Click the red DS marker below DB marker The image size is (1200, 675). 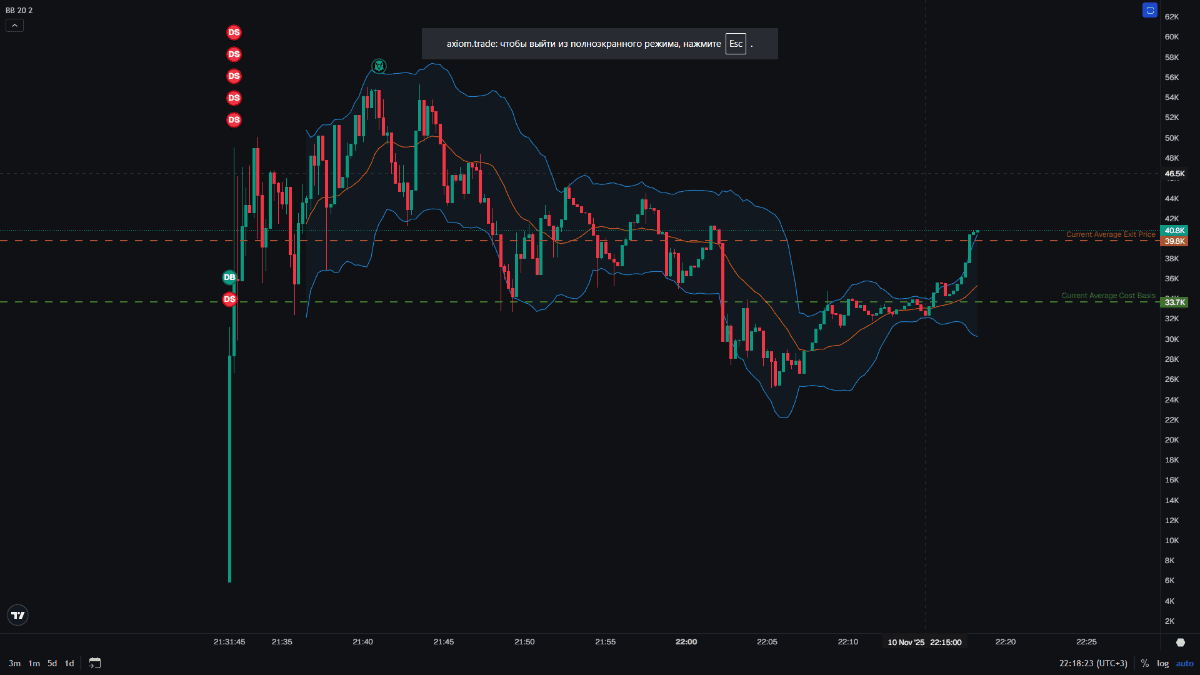[229, 299]
